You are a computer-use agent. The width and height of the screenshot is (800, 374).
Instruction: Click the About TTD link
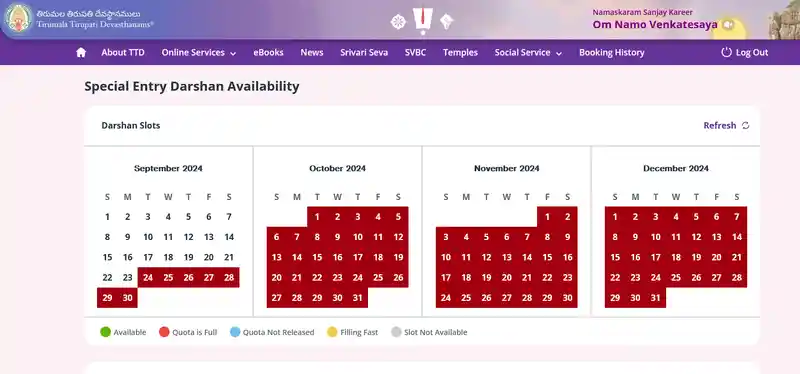(x=123, y=53)
